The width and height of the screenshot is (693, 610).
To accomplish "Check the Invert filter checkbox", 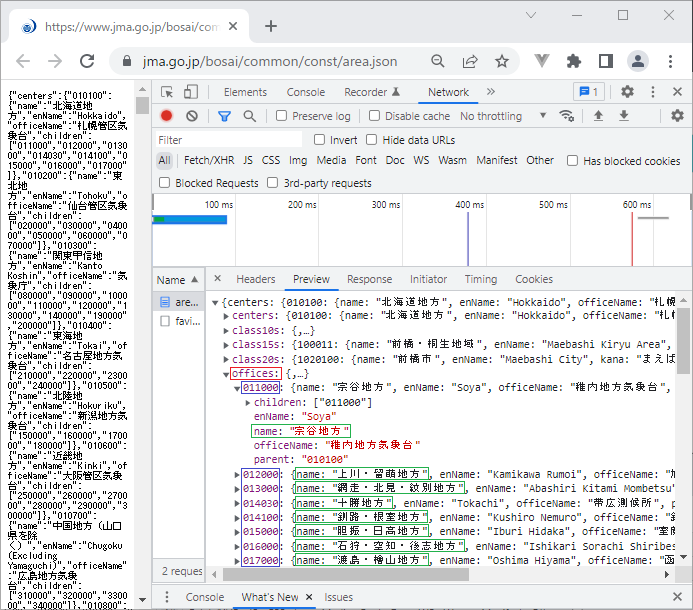I will click(x=319, y=140).
